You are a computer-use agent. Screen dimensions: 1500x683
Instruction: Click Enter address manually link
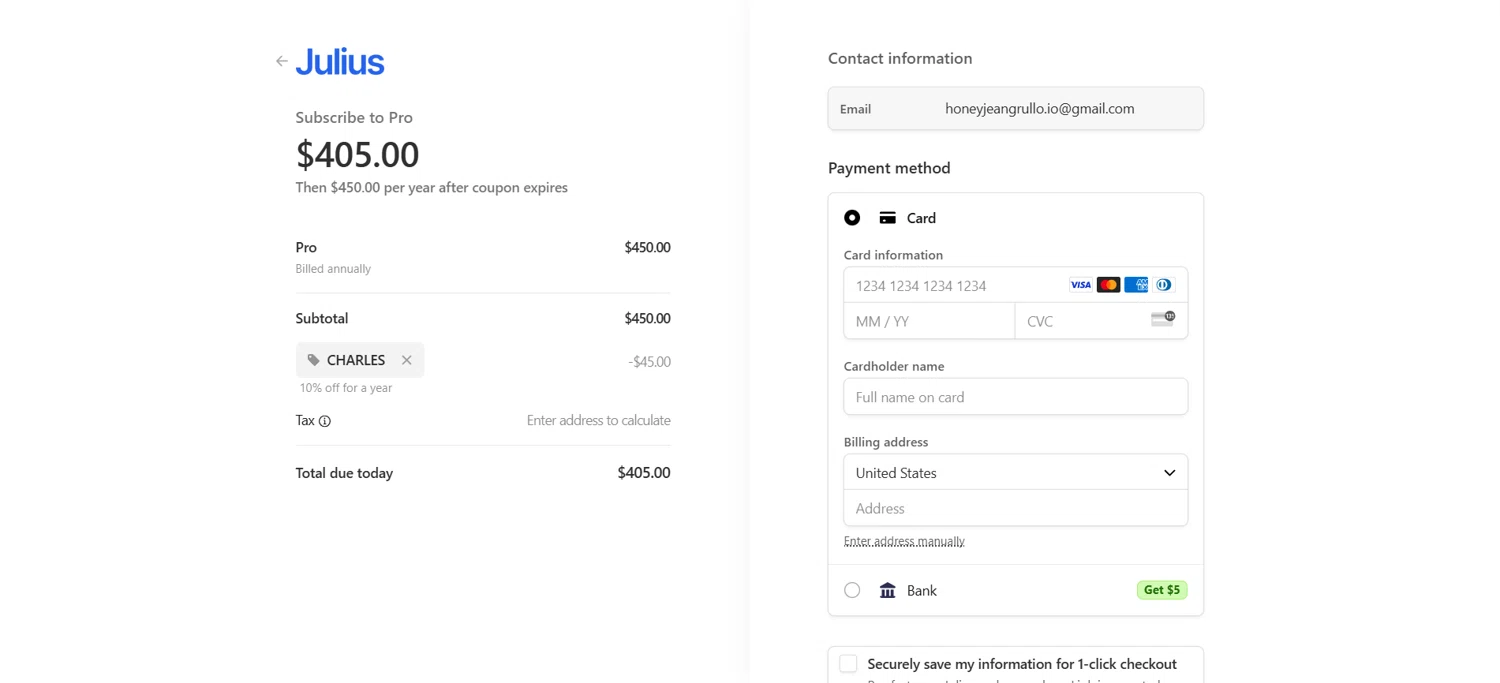(904, 541)
